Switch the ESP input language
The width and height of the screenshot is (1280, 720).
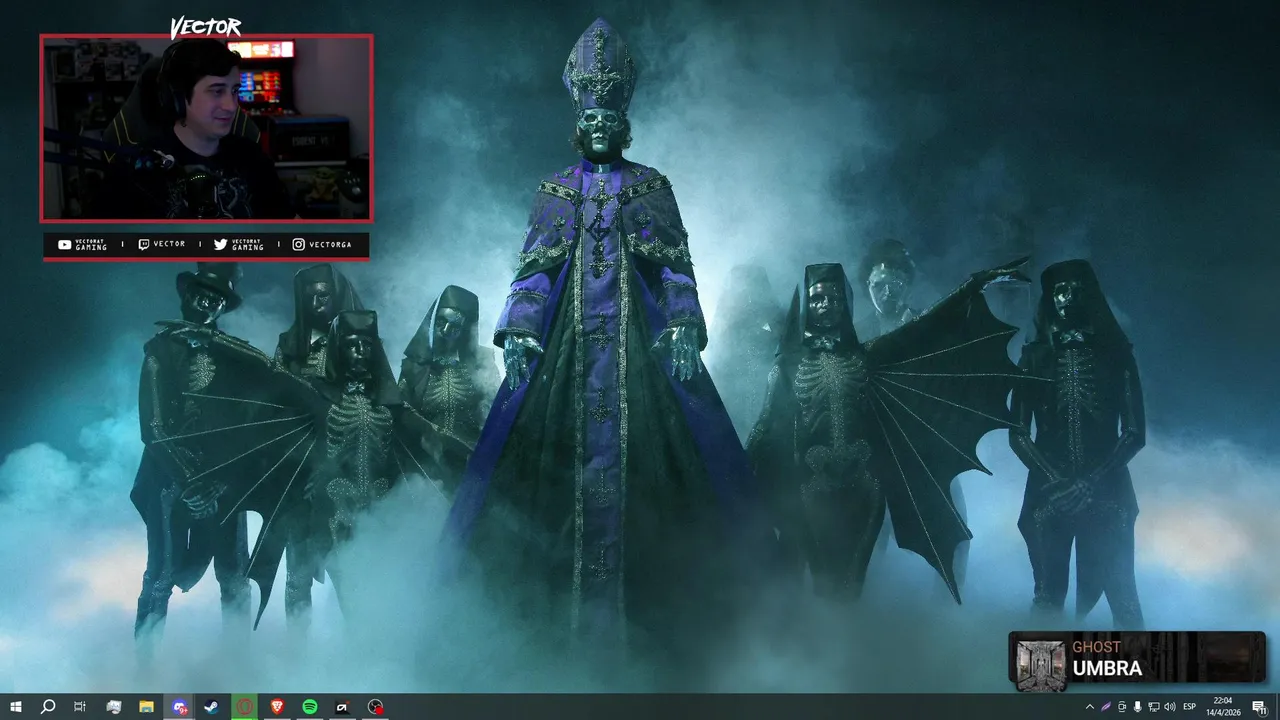(x=1190, y=707)
